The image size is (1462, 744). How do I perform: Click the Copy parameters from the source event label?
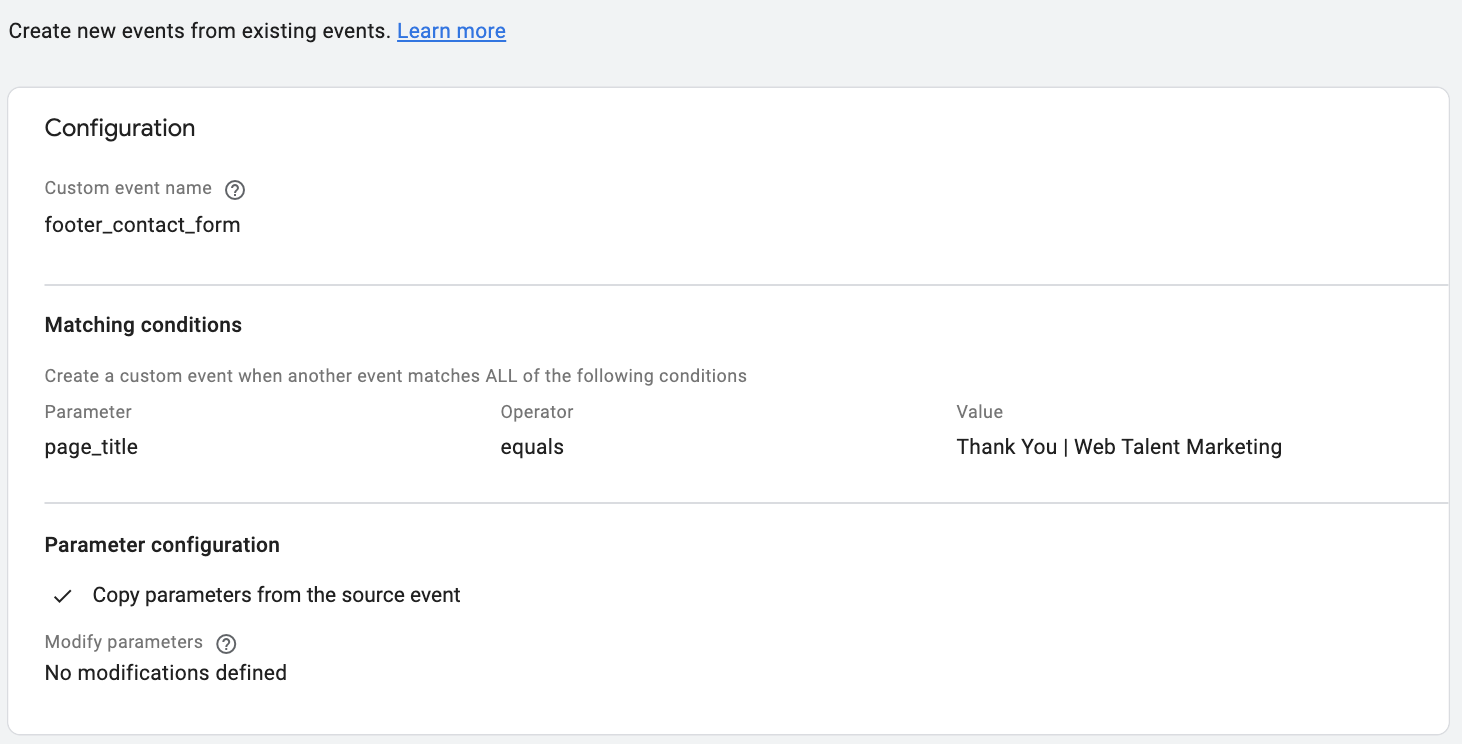coord(276,595)
